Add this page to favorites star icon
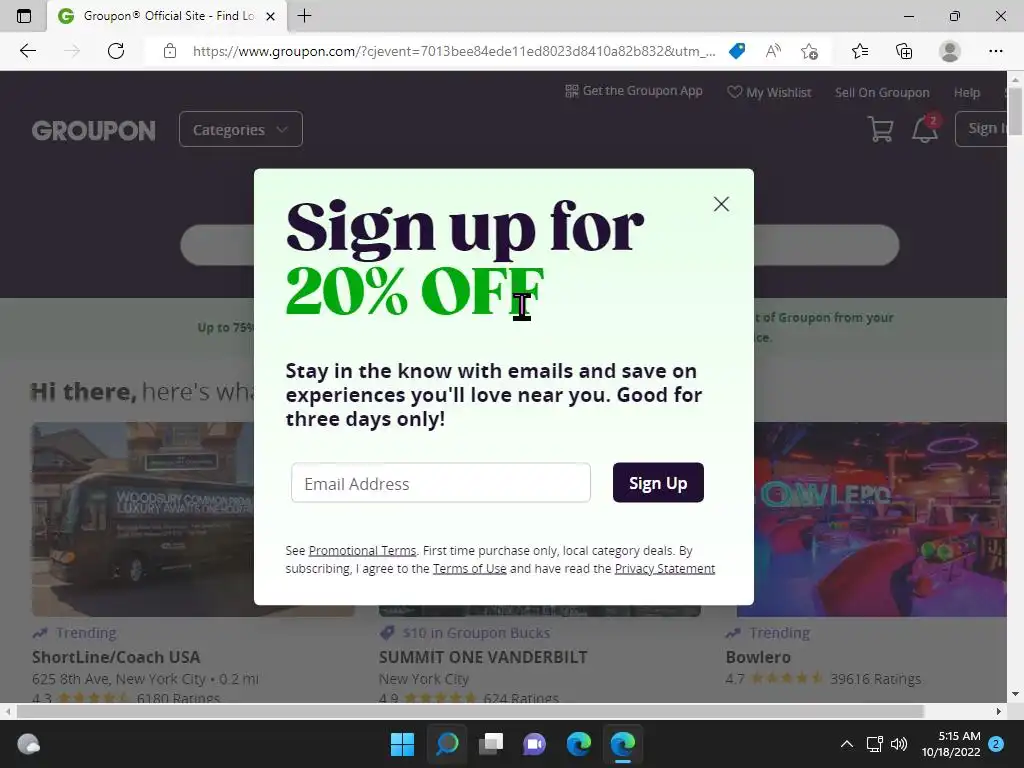 click(x=810, y=51)
